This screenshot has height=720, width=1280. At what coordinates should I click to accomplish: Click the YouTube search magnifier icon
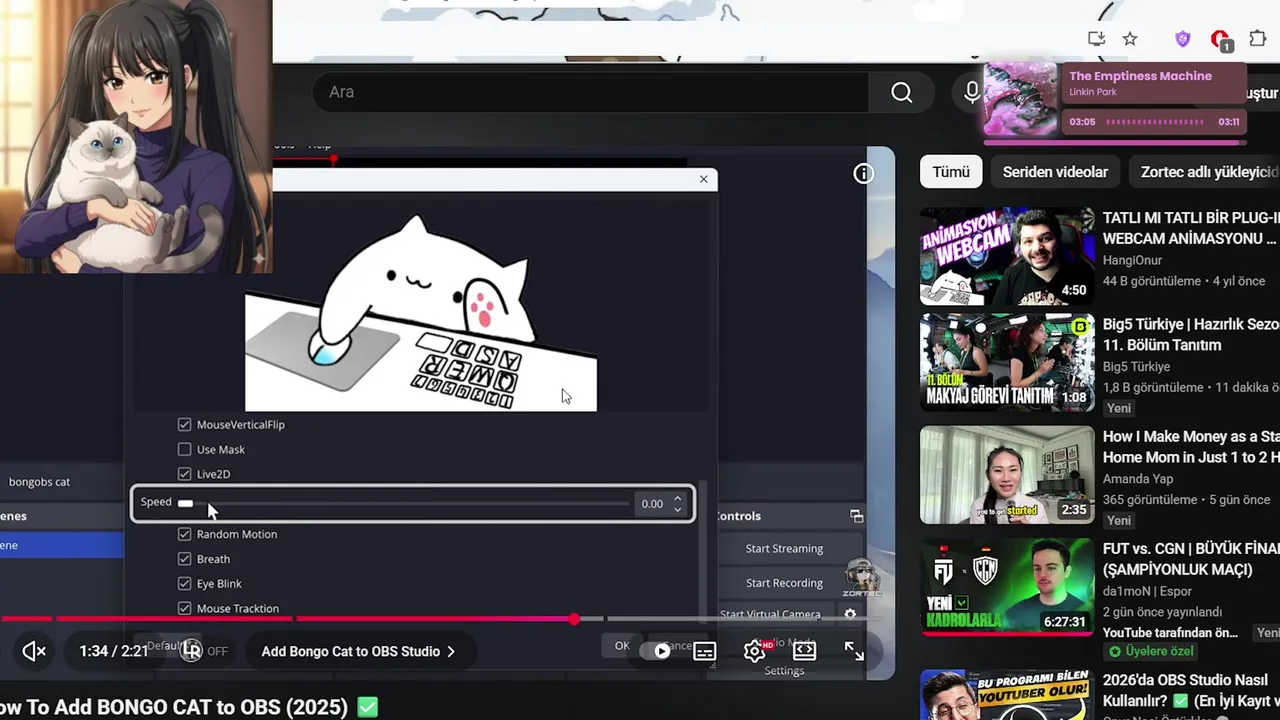pyautogui.click(x=901, y=92)
